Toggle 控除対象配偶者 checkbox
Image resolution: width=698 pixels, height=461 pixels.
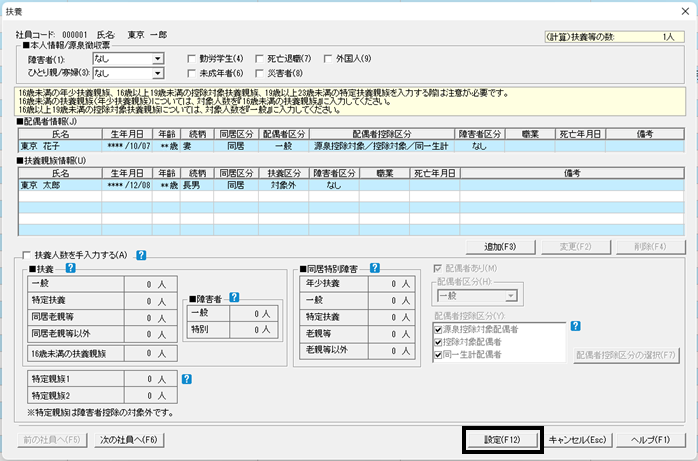(438, 342)
